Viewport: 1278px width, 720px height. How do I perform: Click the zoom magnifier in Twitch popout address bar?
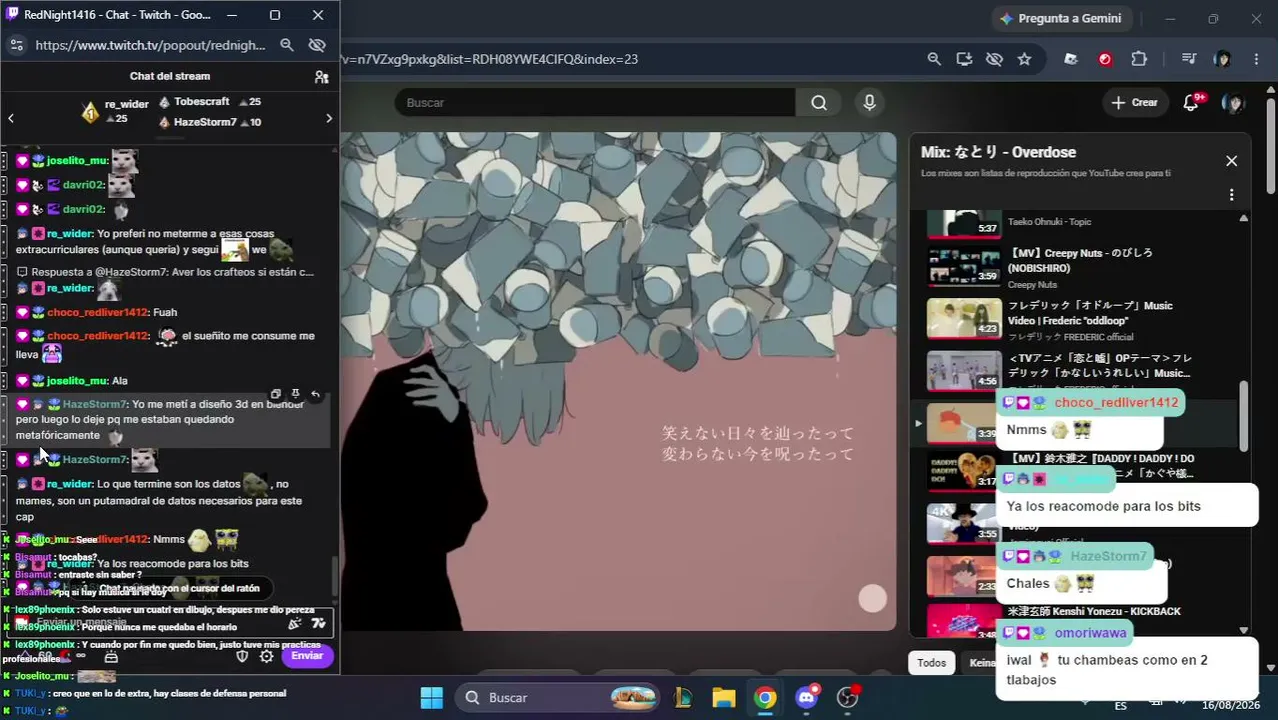[x=287, y=45]
